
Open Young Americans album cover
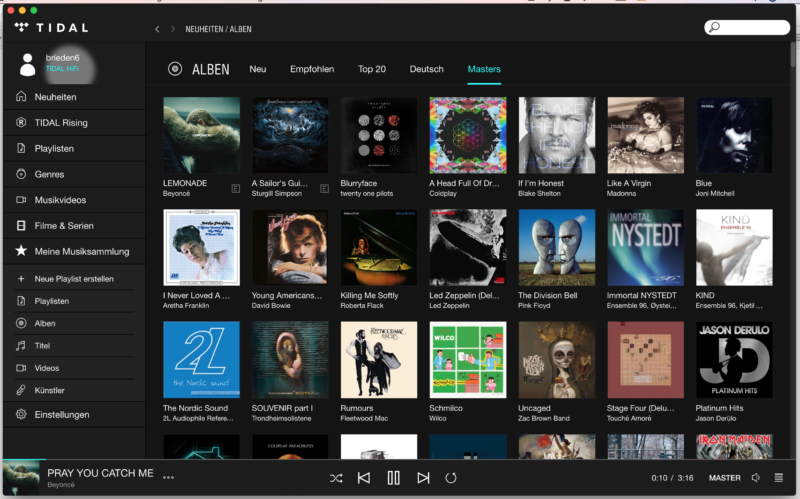pos(290,247)
